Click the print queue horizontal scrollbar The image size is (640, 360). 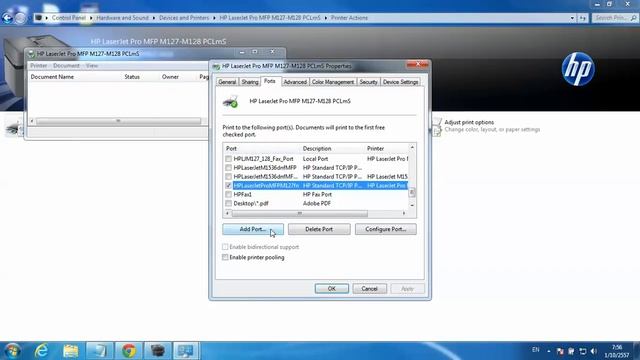(x=118, y=121)
